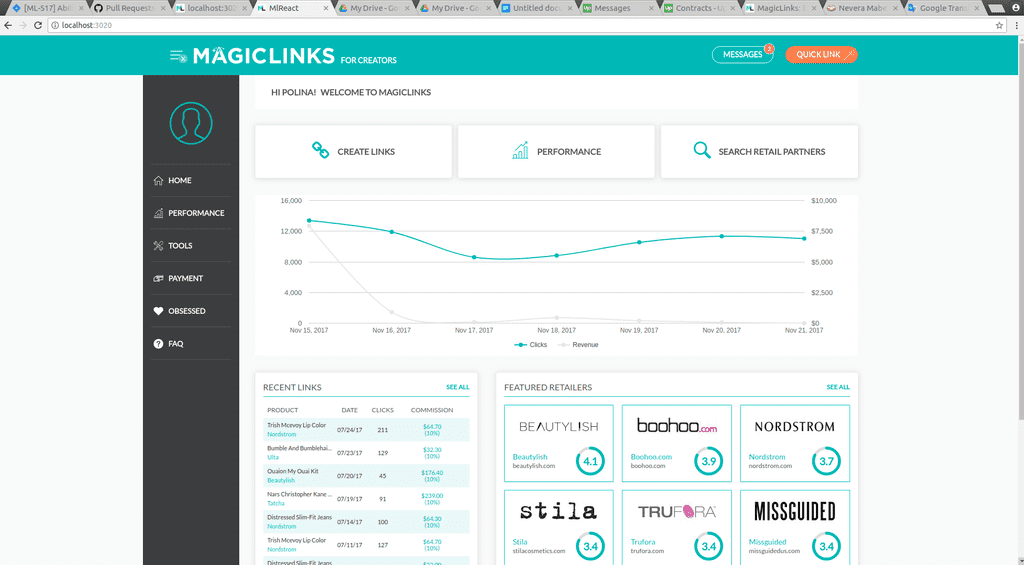Click See All in Recent Links
This screenshot has width=1024, height=565.
[x=457, y=387]
